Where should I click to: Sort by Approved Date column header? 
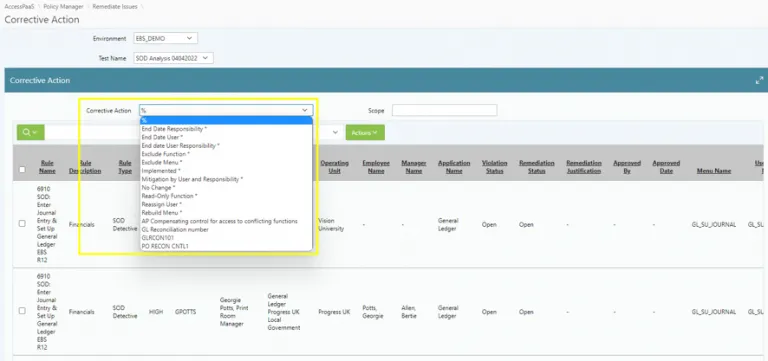point(666,167)
